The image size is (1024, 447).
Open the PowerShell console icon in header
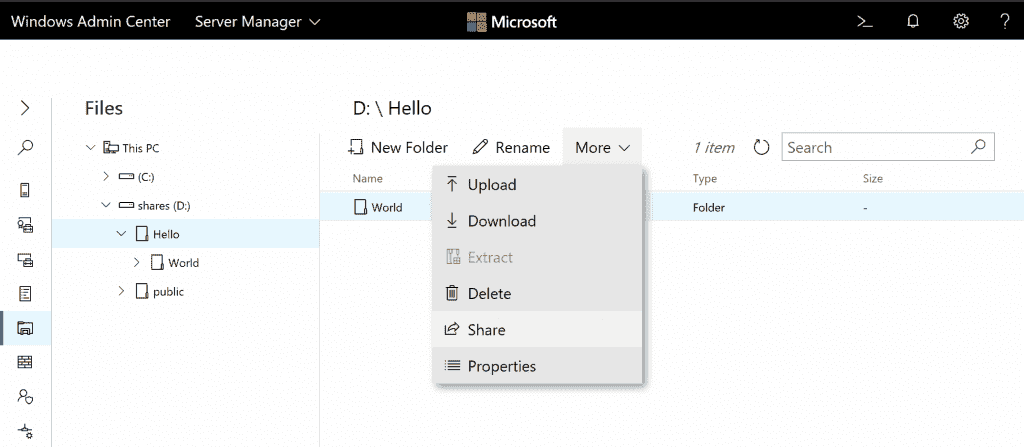(x=865, y=22)
